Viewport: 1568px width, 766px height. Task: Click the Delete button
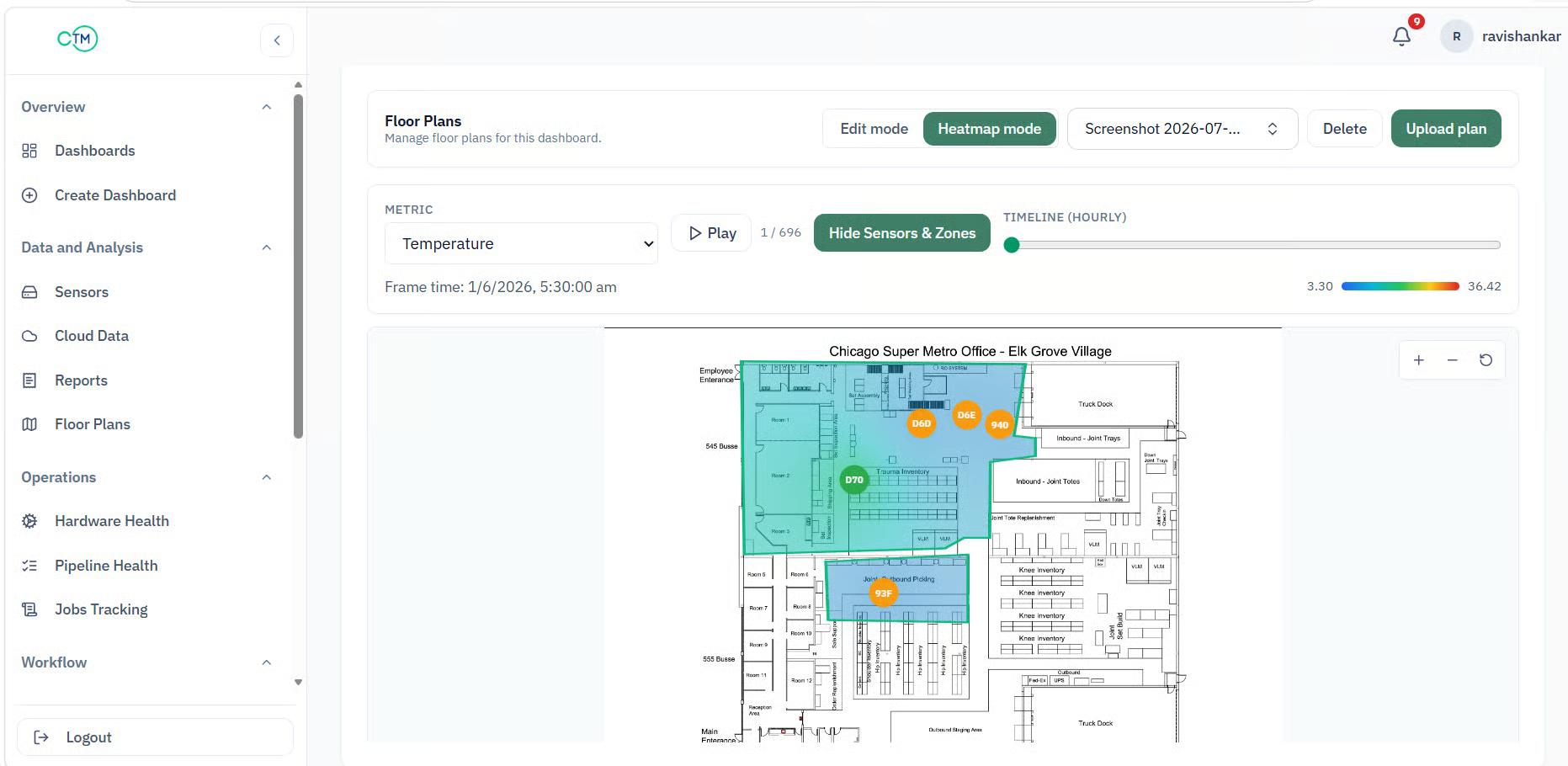(1344, 129)
